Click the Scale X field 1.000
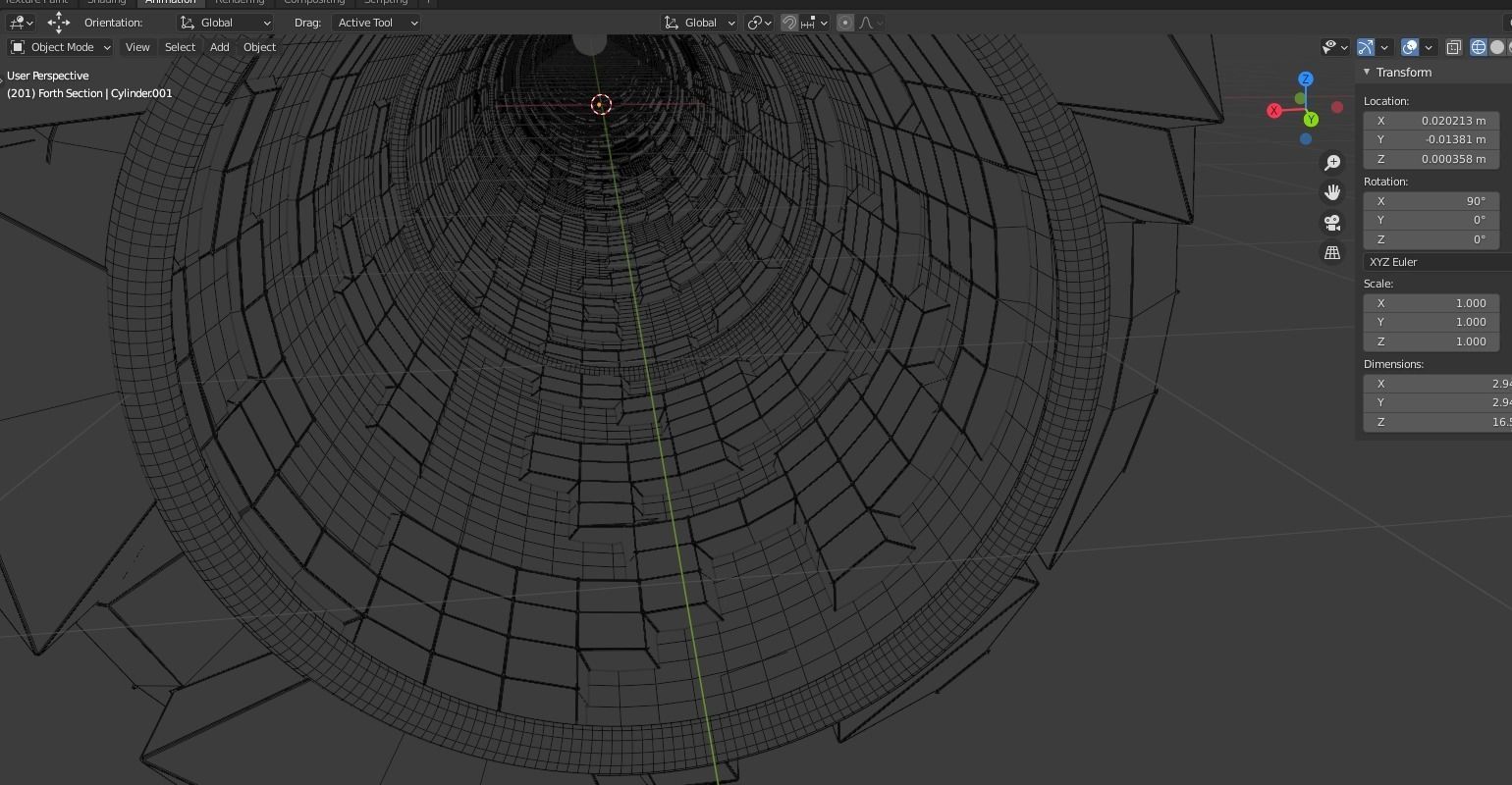The width and height of the screenshot is (1512, 785). (x=1431, y=303)
